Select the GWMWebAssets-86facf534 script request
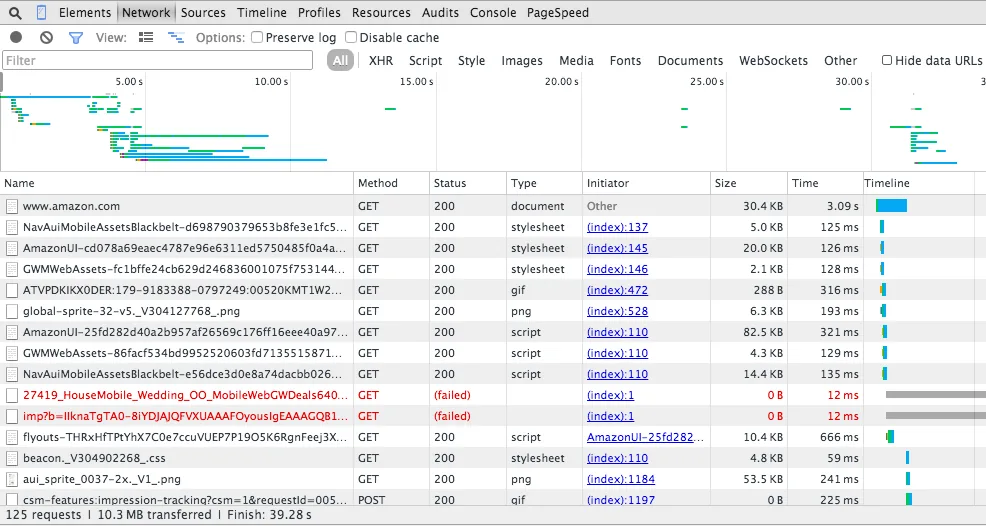 click(493, 353)
